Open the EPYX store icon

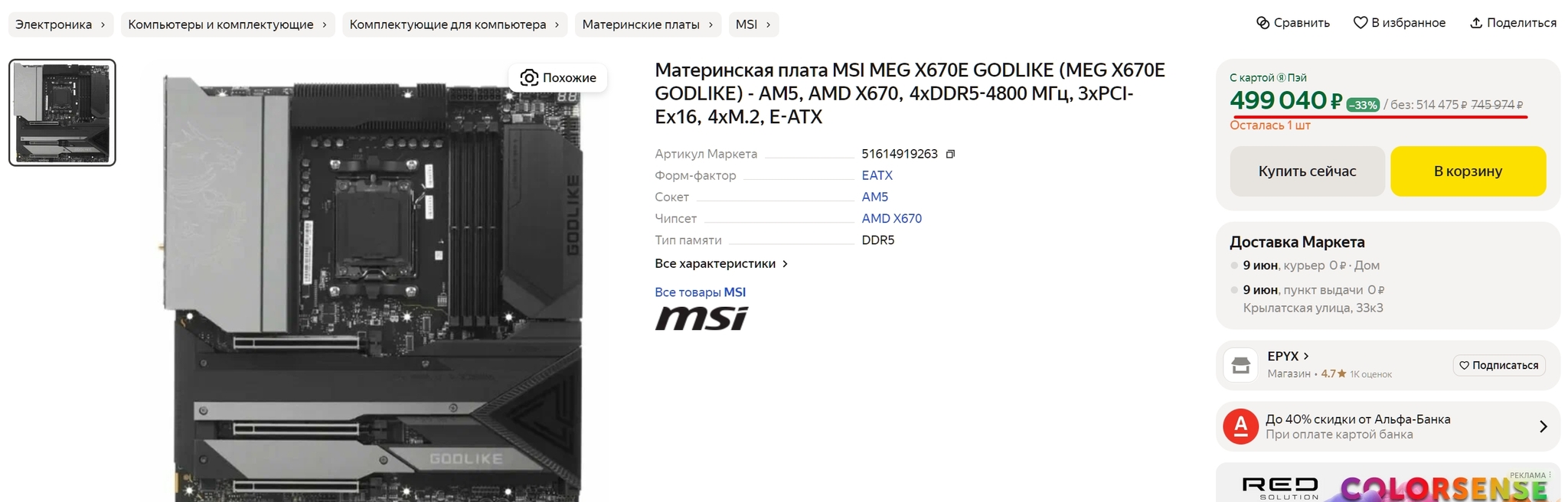[1240, 365]
